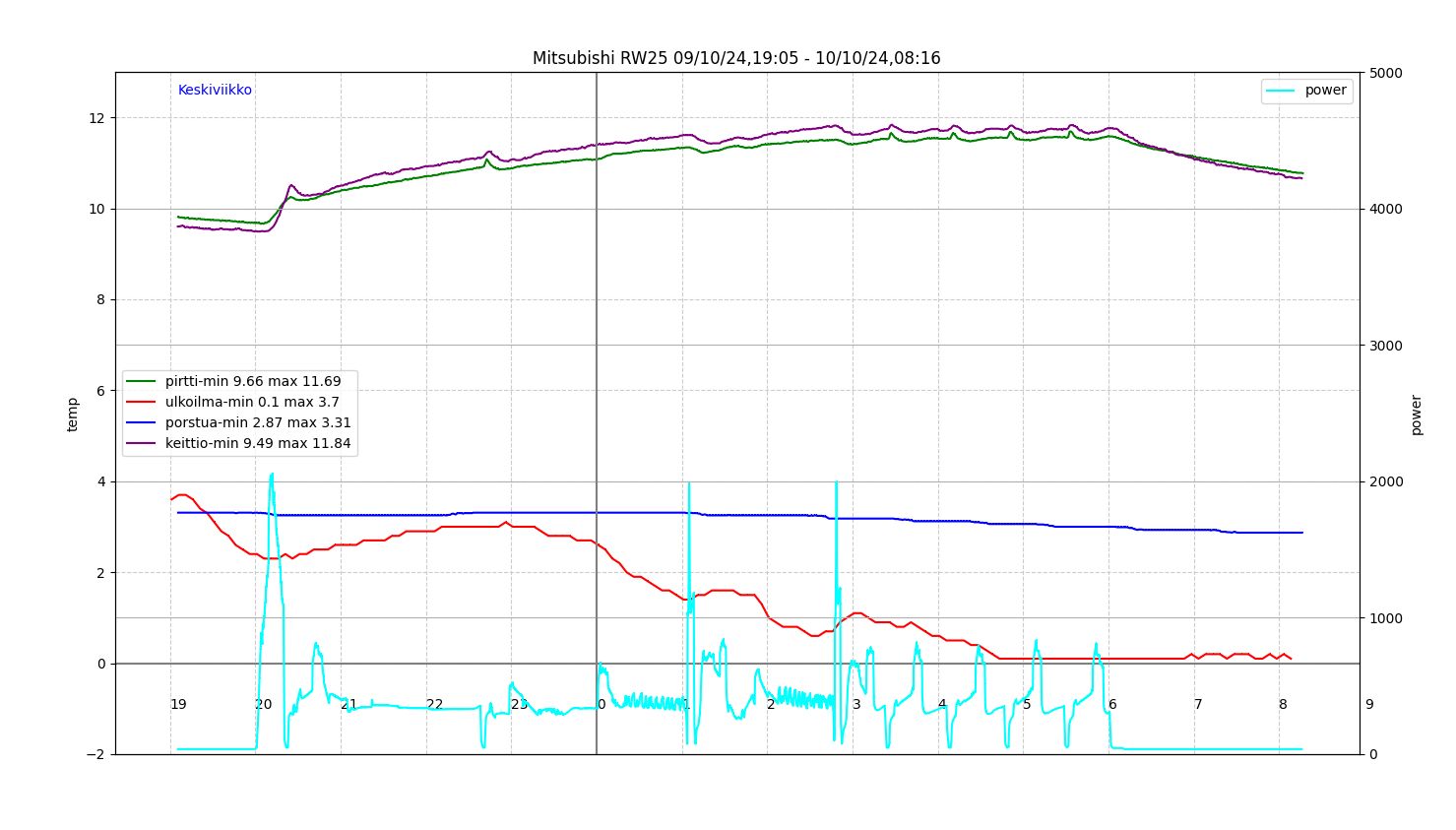The width and height of the screenshot is (1456, 830).
Task: Select the 'ulkoilma-min 0.1 max 3.7' legend label
Action: pyautogui.click(x=252, y=403)
